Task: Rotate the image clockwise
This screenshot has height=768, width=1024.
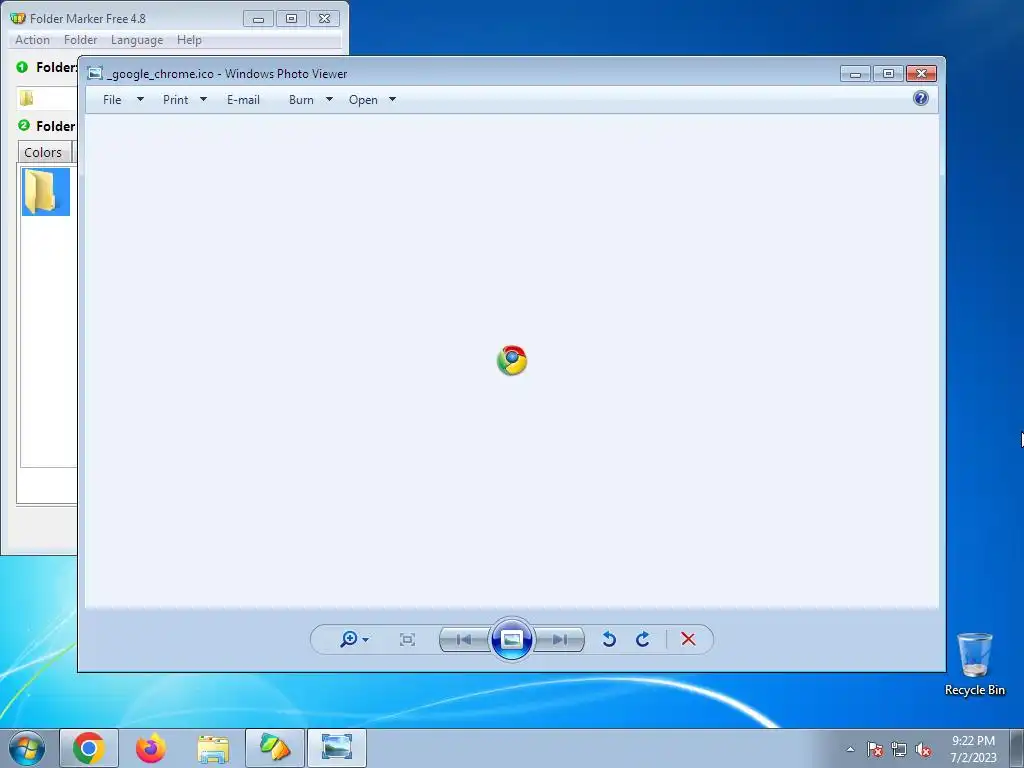Action: pos(643,639)
